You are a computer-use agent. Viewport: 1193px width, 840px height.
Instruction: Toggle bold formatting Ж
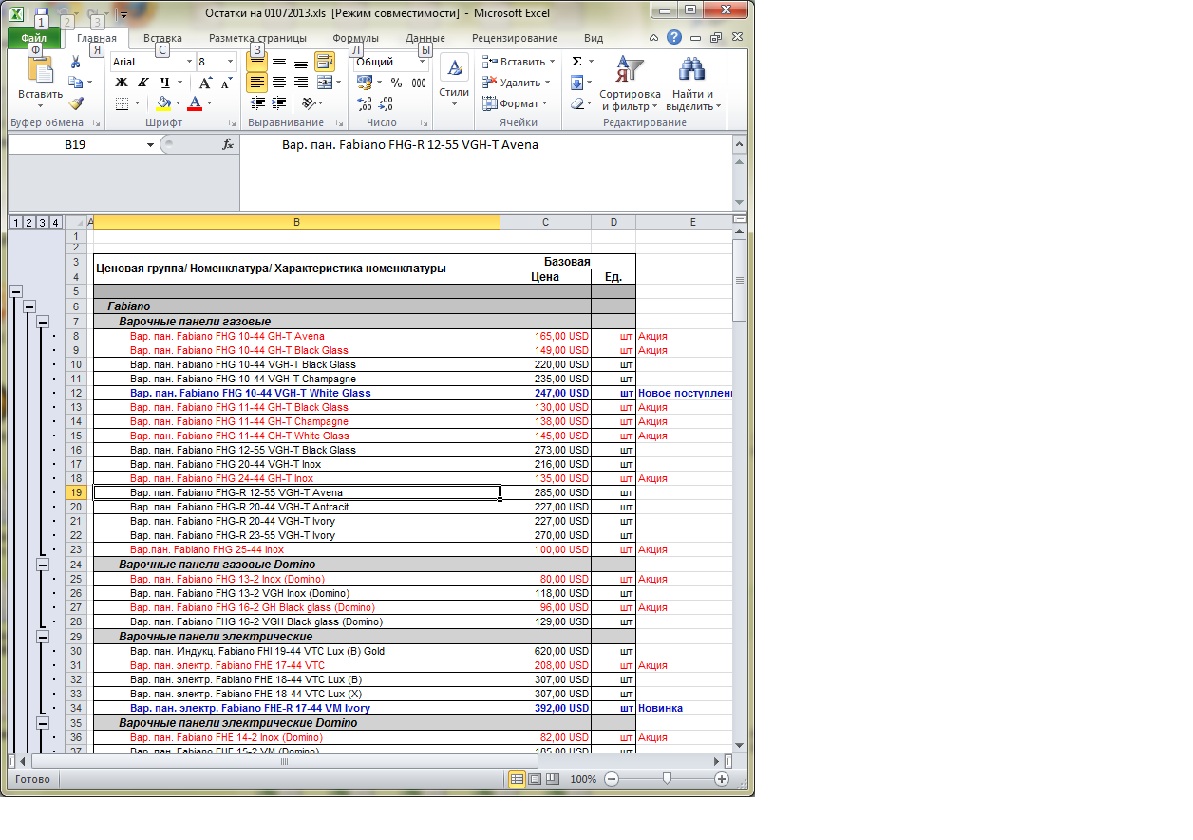click(122, 82)
